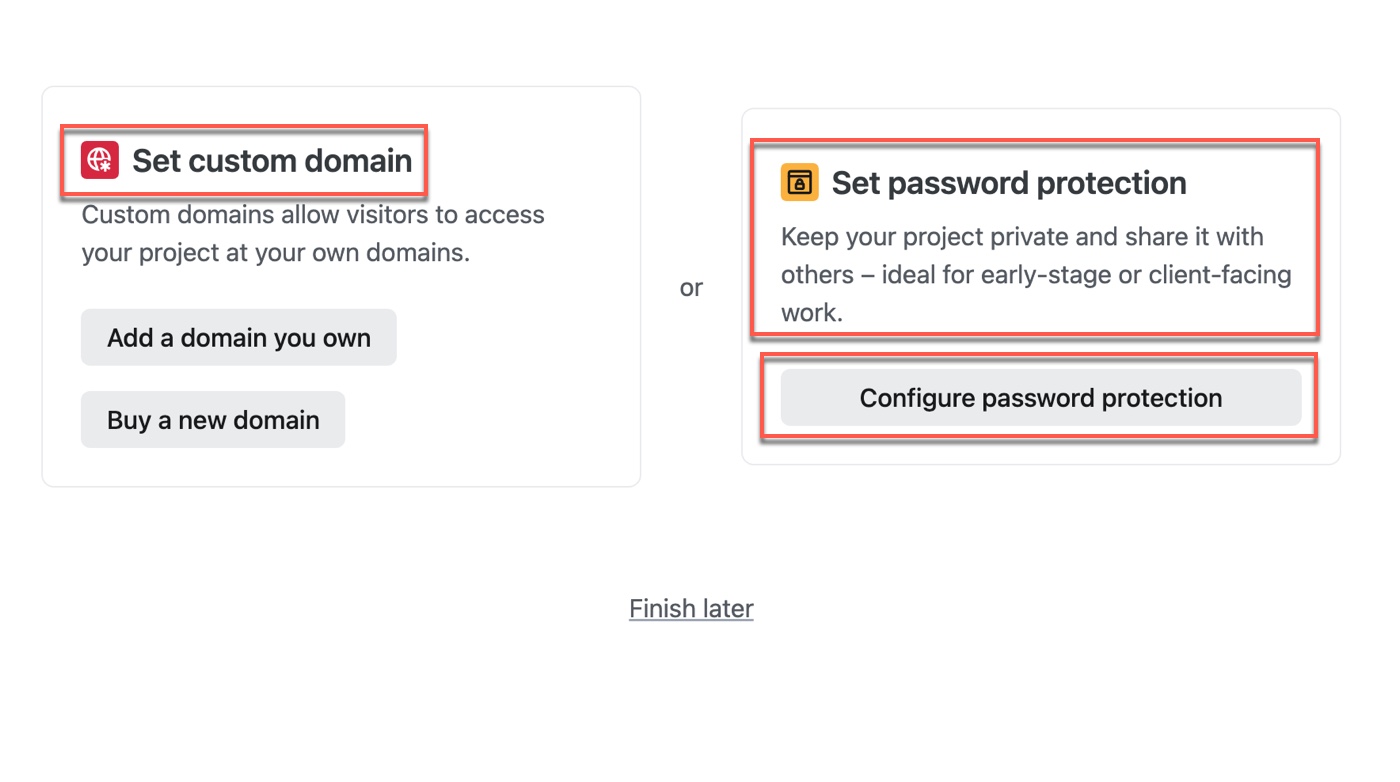
Task: Click the top padding of the custom domain card
Action: click(341, 104)
